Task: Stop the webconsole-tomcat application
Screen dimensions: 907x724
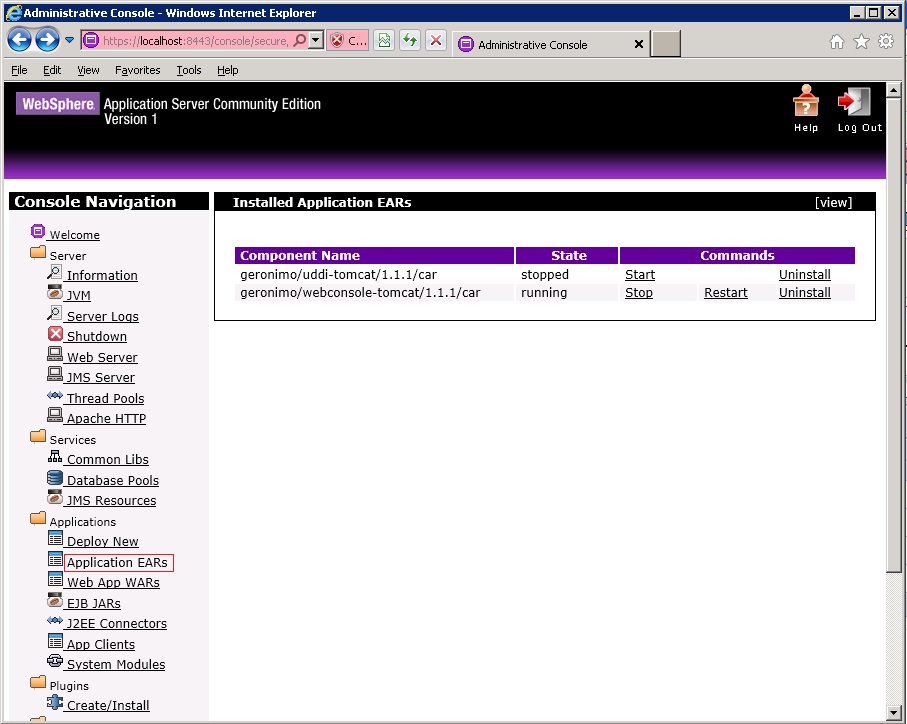Action: pyautogui.click(x=639, y=293)
